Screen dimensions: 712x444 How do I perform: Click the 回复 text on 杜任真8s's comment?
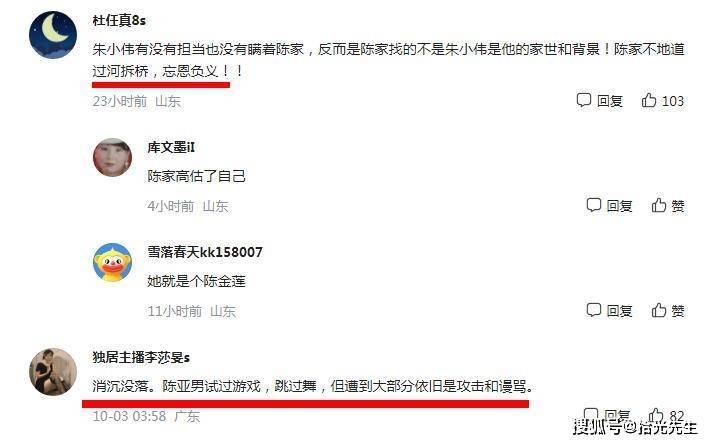click(609, 101)
